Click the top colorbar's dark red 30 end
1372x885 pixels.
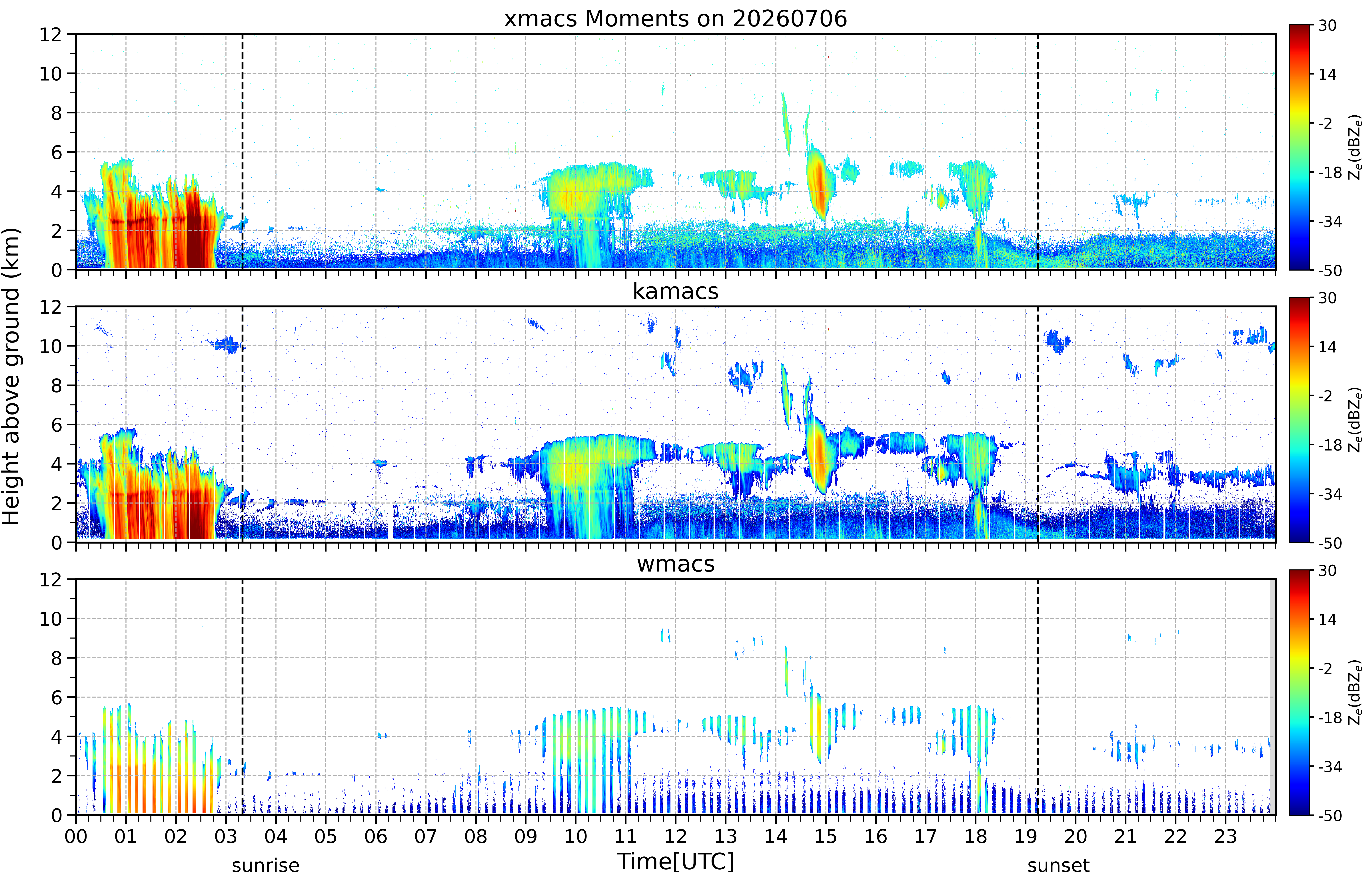pyautogui.click(x=1299, y=29)
